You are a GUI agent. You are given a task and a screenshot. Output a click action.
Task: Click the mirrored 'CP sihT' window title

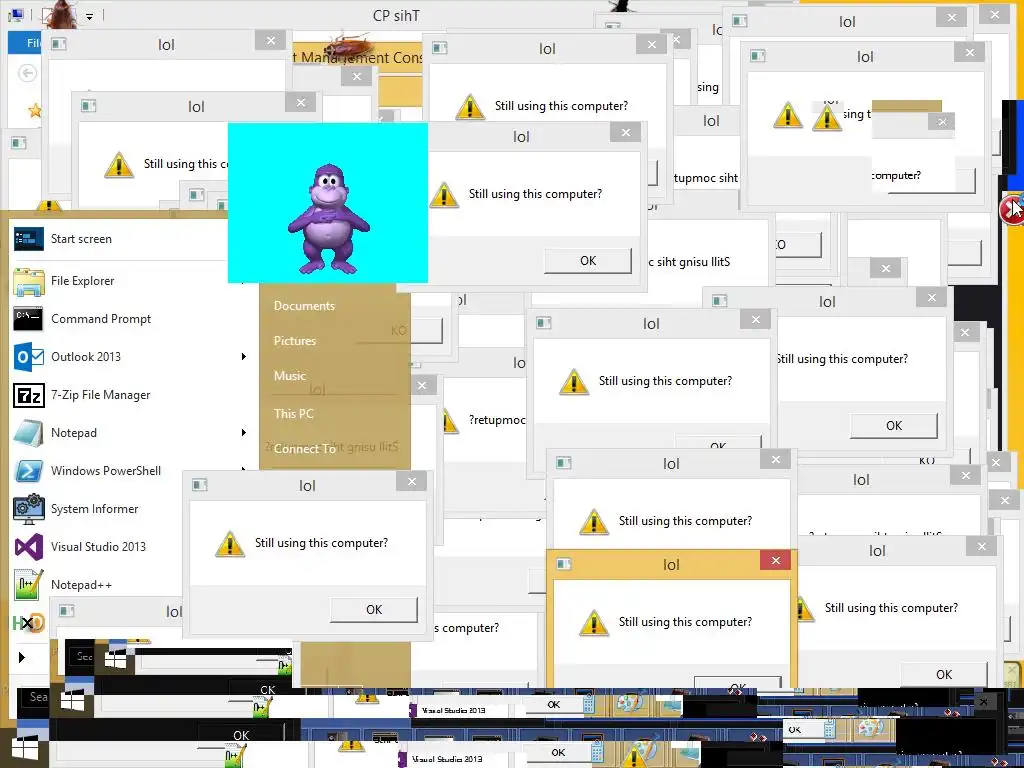[396, 16]
